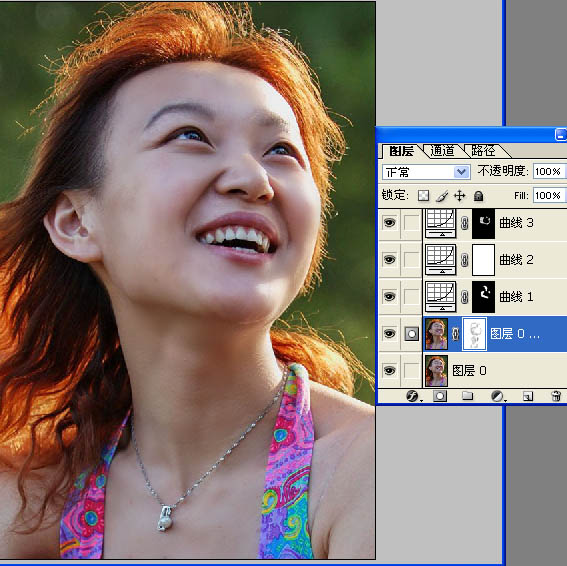
Task: Toggle visibility of the 曲线 2 layer
Action: pos(389,259)
